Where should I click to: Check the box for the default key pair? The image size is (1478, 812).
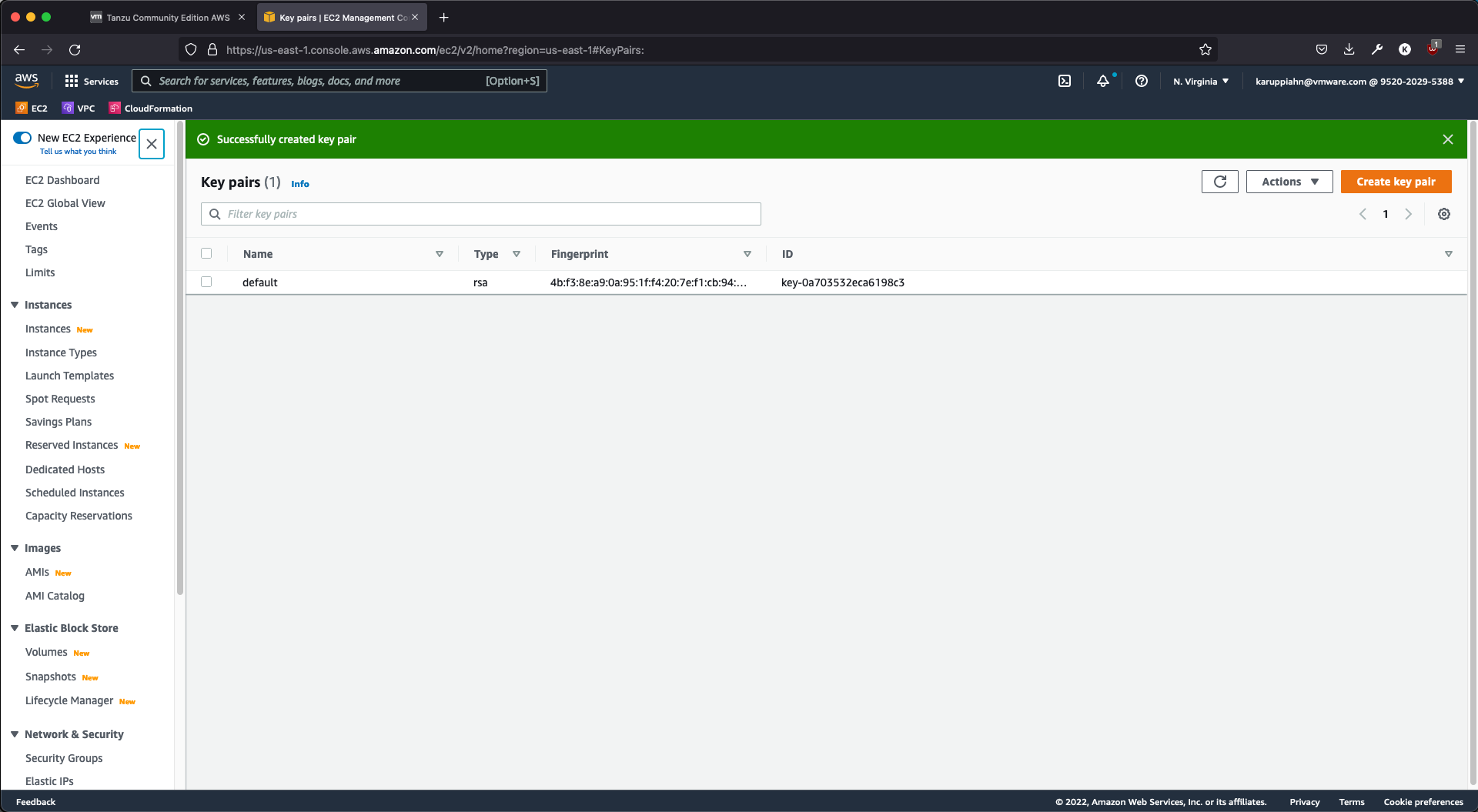(206, 282)
